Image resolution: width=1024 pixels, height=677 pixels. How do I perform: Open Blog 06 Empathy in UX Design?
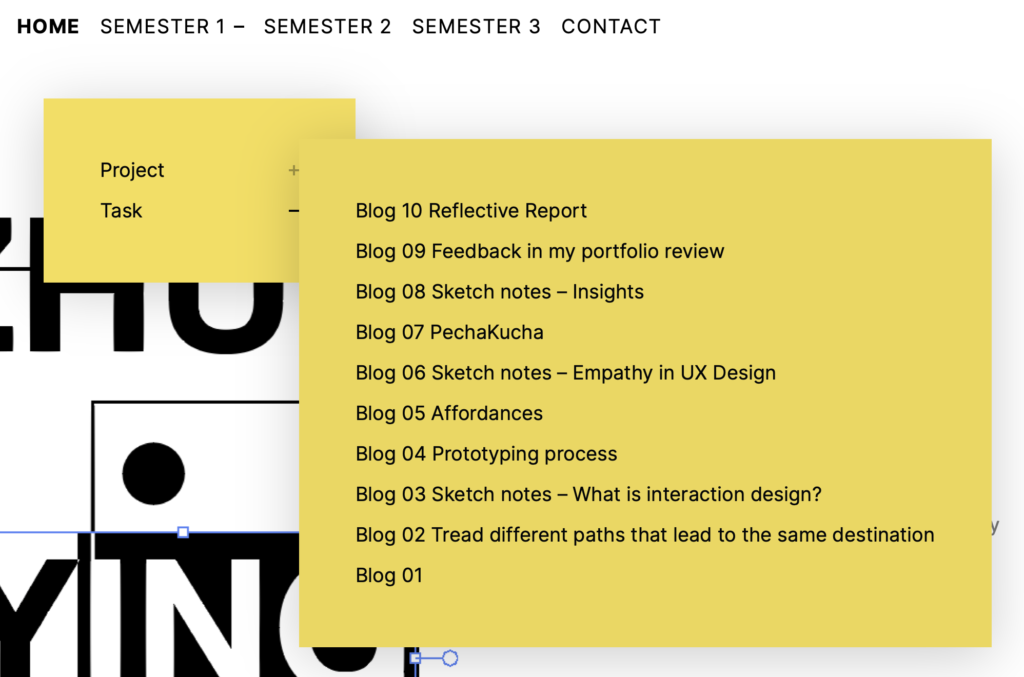(x=566, y=373)
